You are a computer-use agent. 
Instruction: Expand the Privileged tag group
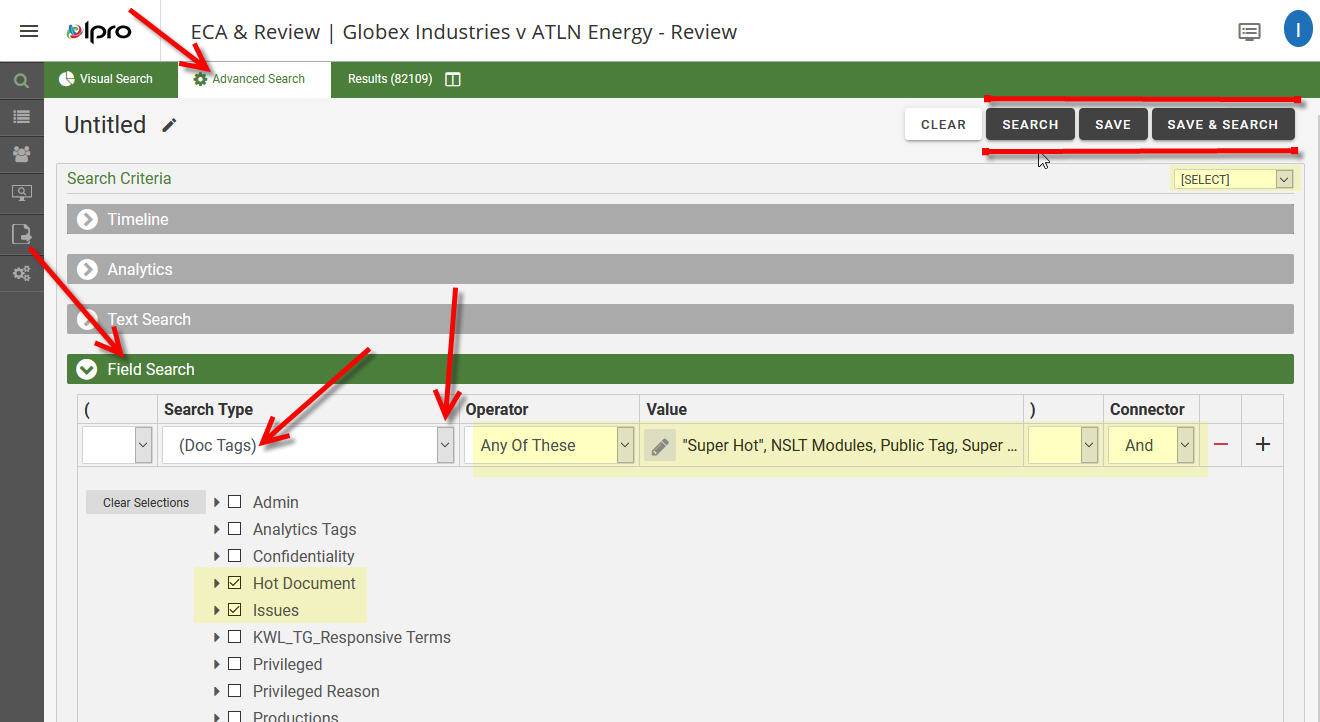[x=217, y=664]
